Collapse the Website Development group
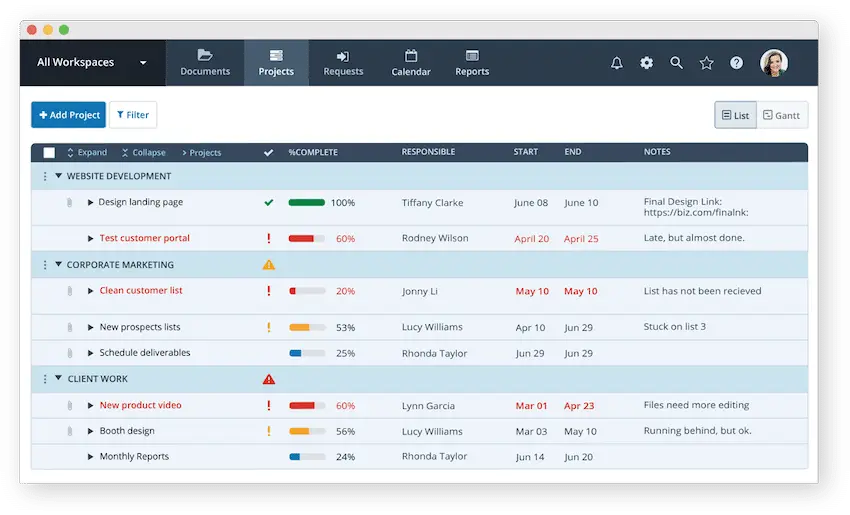The width and height of the screenshot is (850, 515). coord(59,176)
